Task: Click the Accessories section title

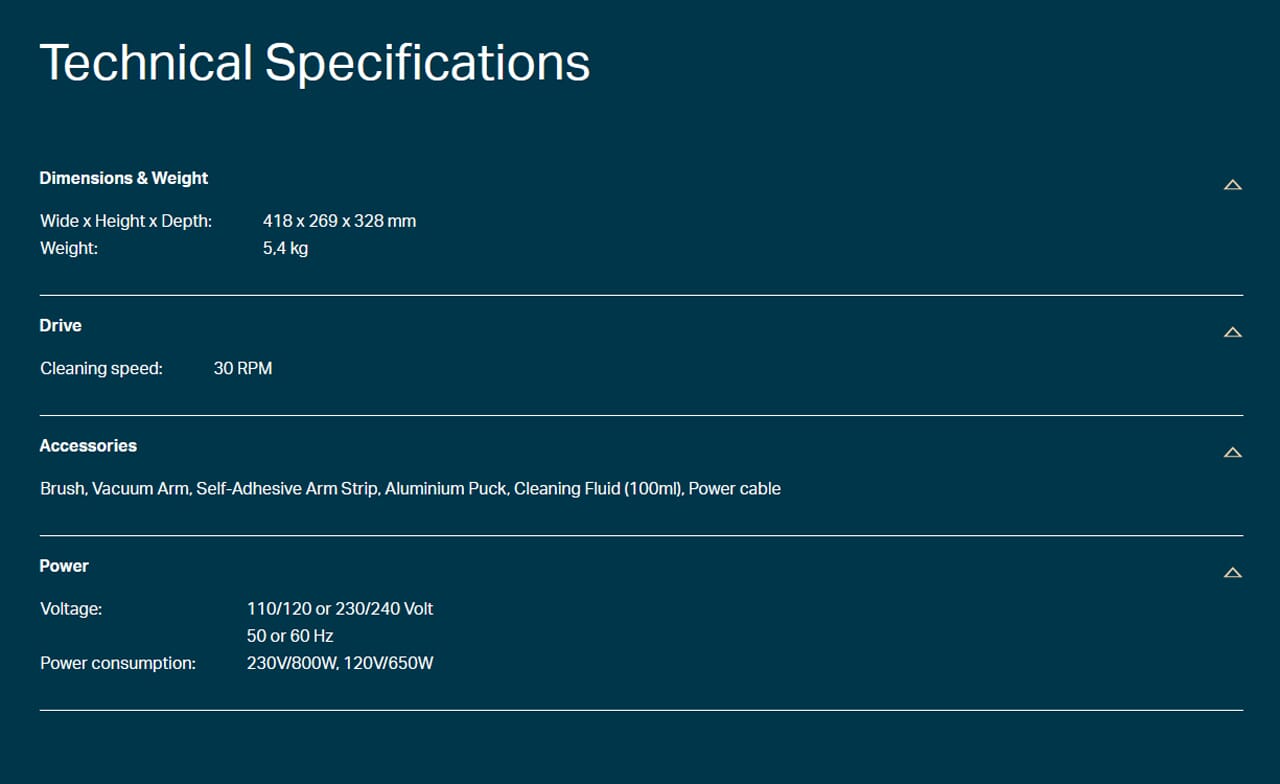Action: (88, 446)
